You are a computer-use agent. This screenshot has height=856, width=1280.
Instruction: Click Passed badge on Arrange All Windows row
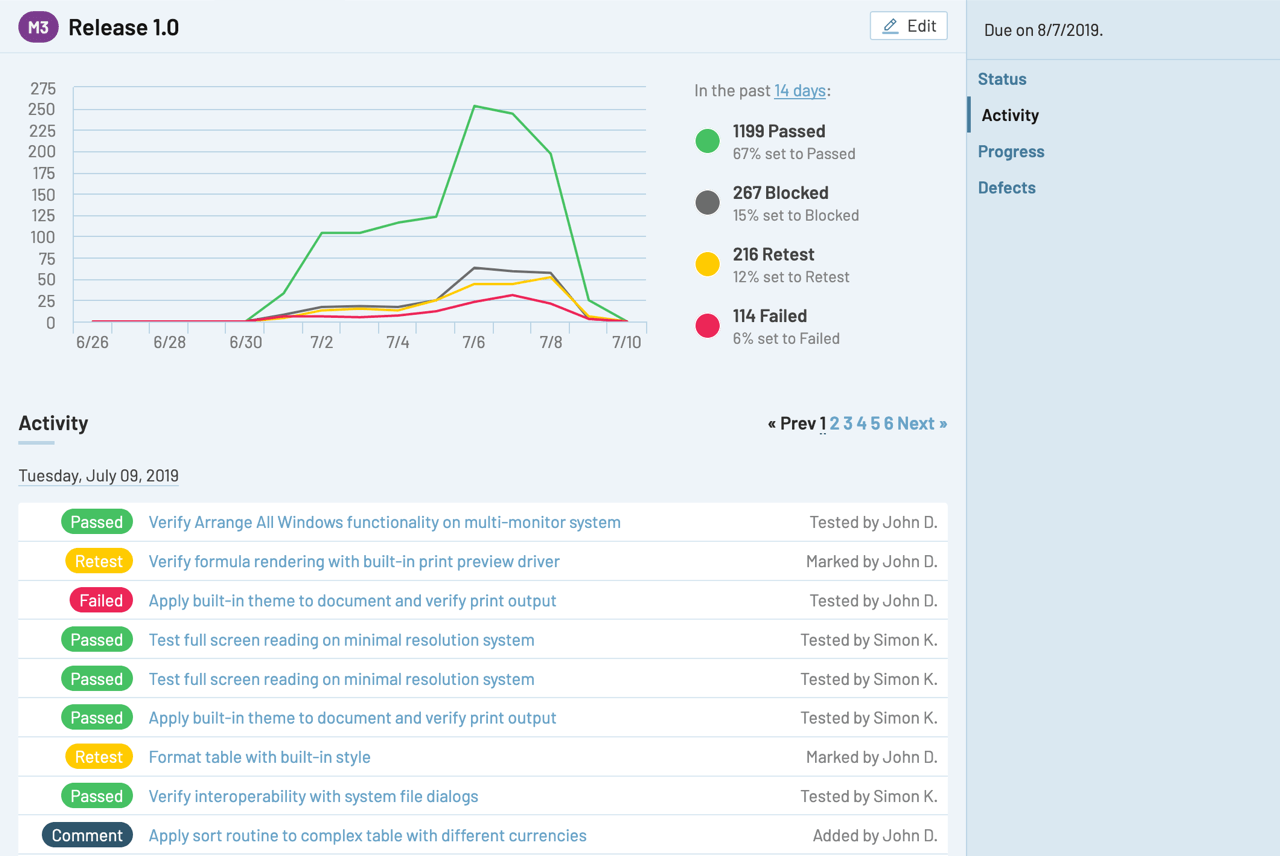97,522
